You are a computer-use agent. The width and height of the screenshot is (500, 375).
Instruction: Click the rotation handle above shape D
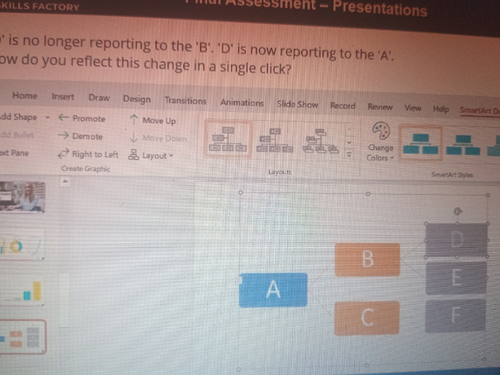[458, 211]
